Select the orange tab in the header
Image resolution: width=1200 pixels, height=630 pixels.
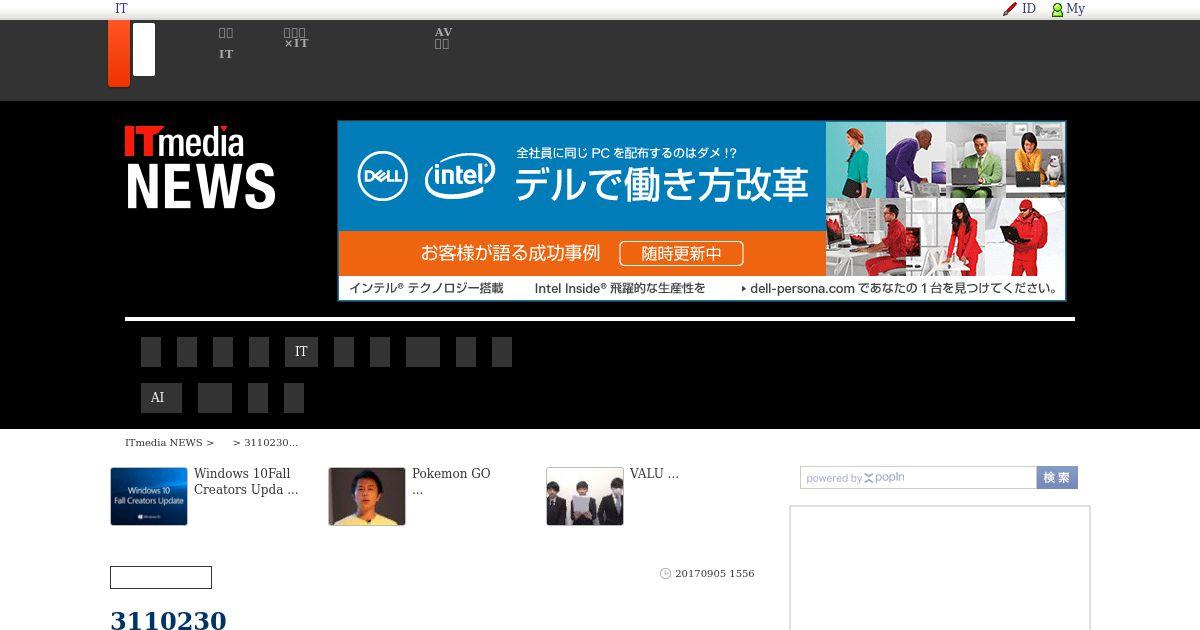(x=119, y=54)
